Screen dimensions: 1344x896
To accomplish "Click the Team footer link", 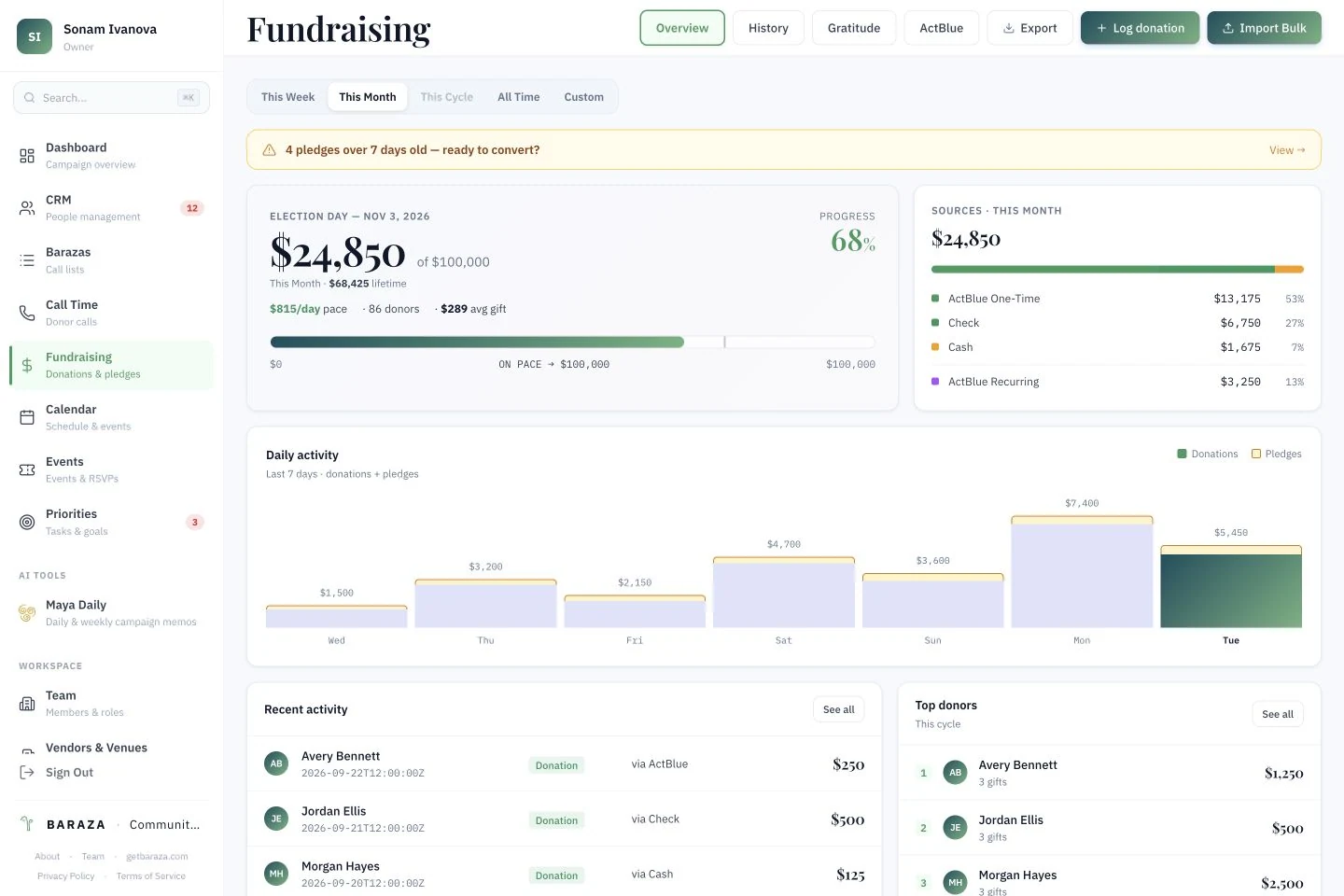I will pyautogui.click(x=92, y=856).
